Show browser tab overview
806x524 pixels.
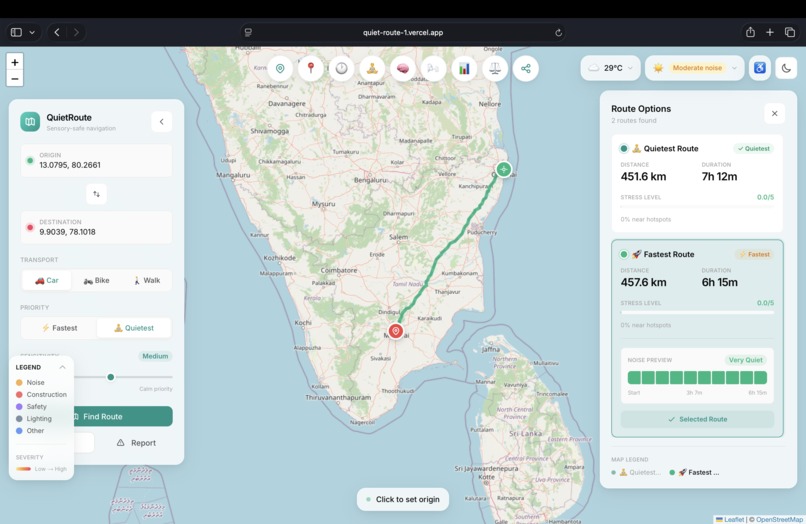pyautogui.click(x=790, y=32)
